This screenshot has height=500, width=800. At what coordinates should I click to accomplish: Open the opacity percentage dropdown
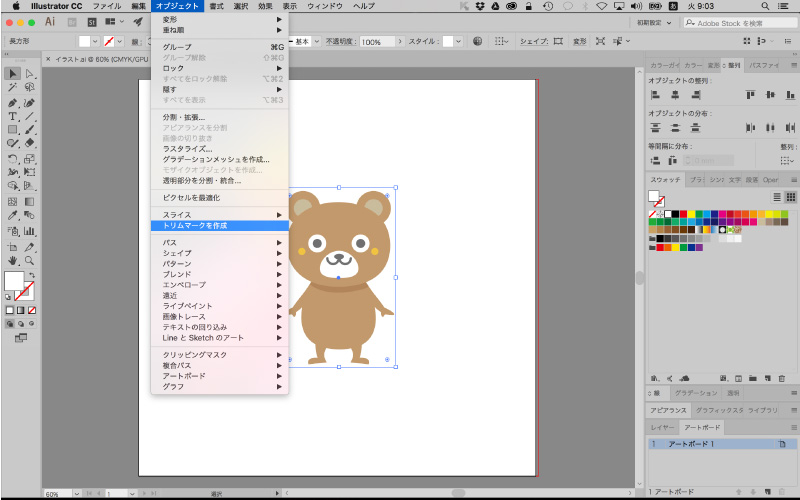point(400,42)
